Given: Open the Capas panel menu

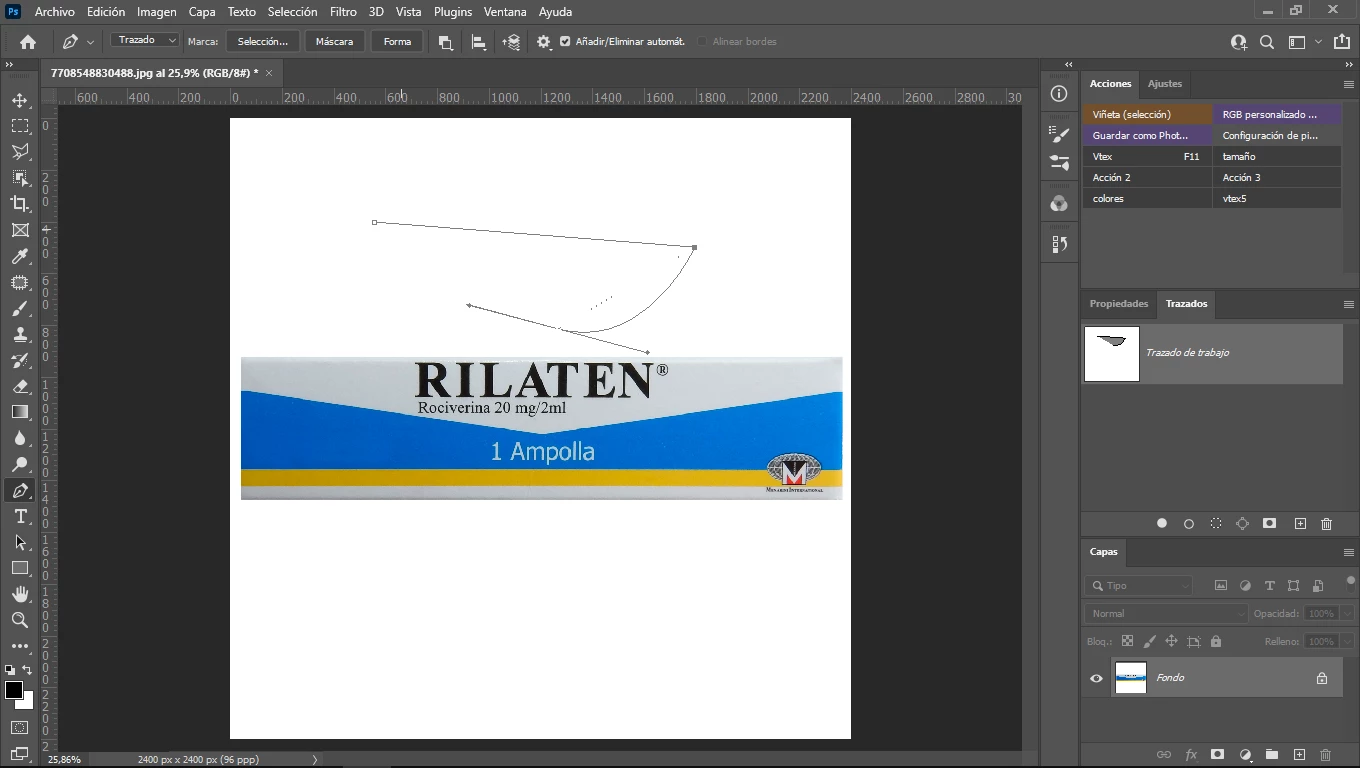Looking at the screenshot, I should [1348, 552].
